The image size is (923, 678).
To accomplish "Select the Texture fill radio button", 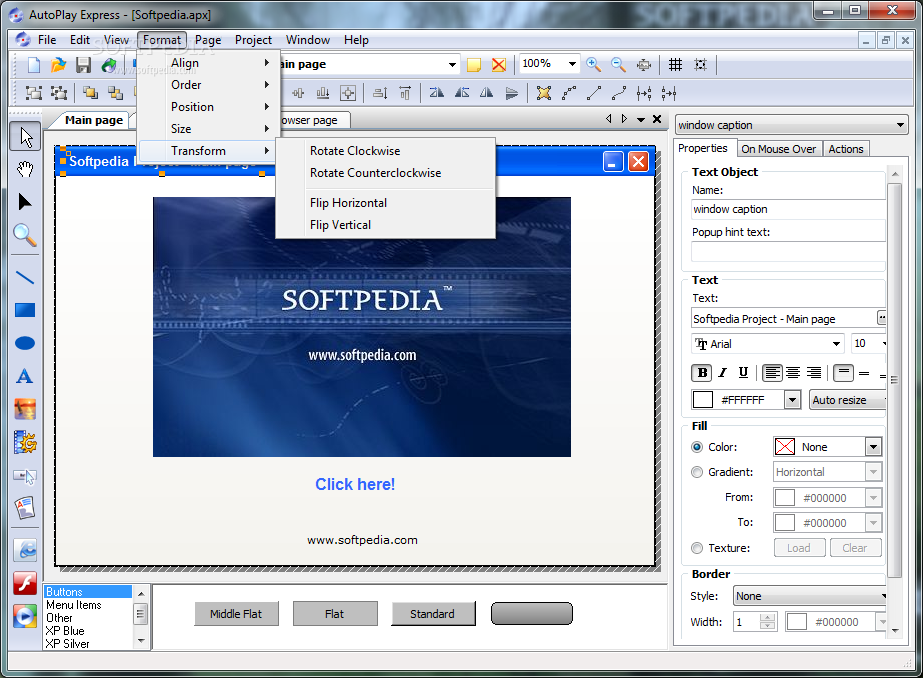I will (x=697, y=548).
